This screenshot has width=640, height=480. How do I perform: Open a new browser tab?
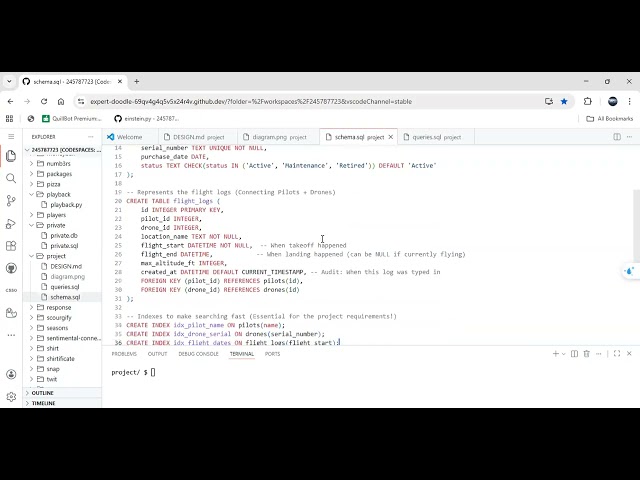(137, 82)
